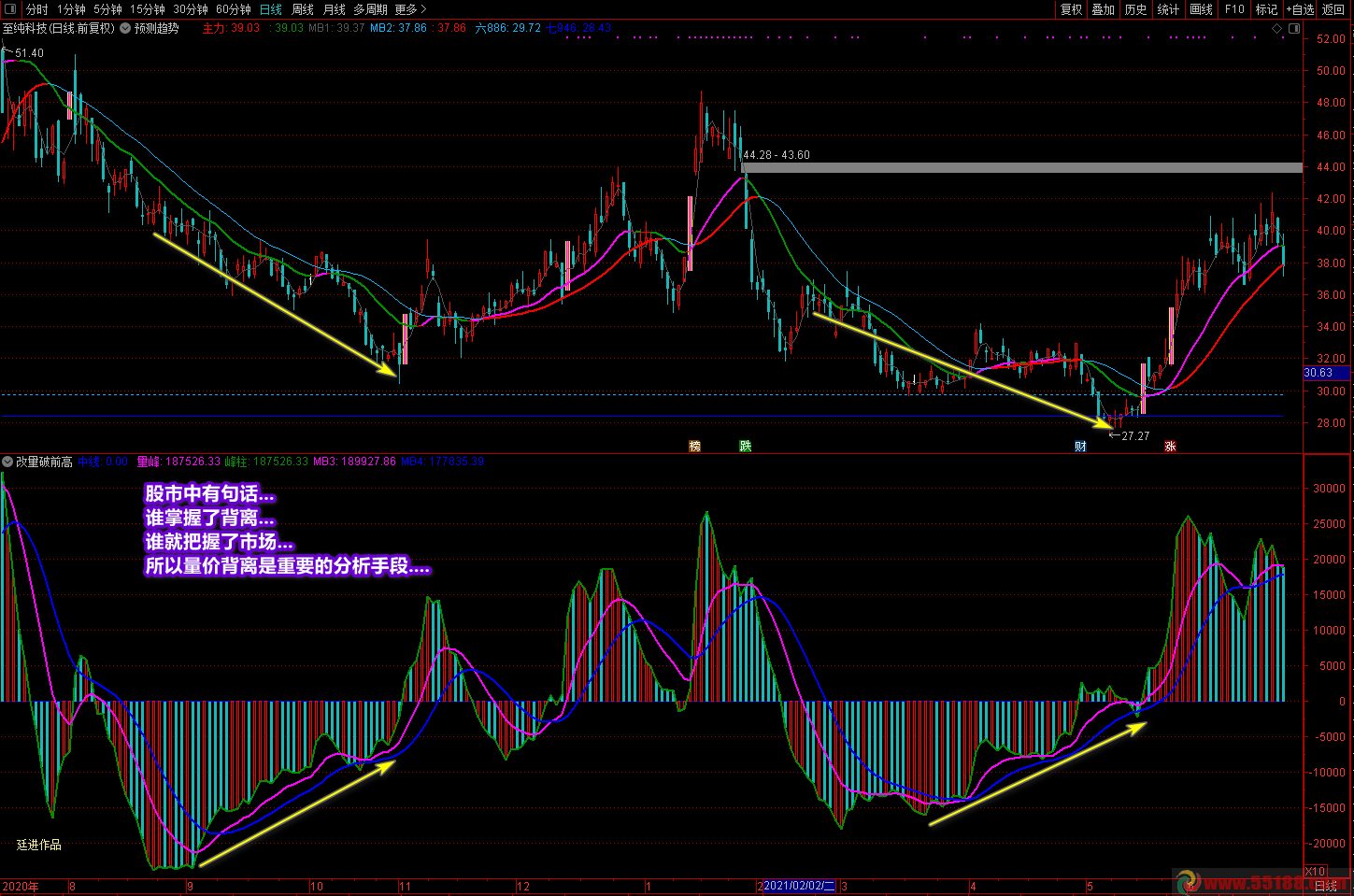Click the 标记 mark button
The width and height of the screenshot is (1354, 896).
(x=1266, y=9)
